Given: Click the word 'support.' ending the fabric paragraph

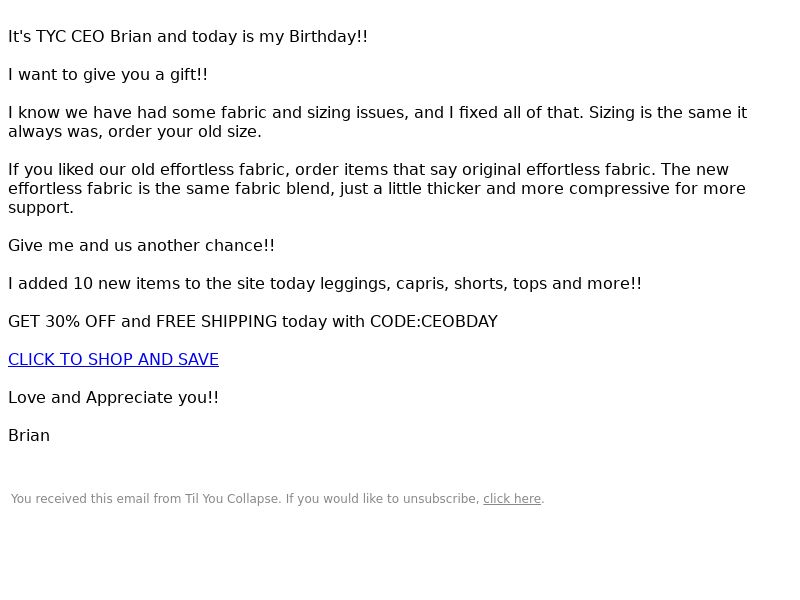Looking at the screenshot, I should click(41, 208).
